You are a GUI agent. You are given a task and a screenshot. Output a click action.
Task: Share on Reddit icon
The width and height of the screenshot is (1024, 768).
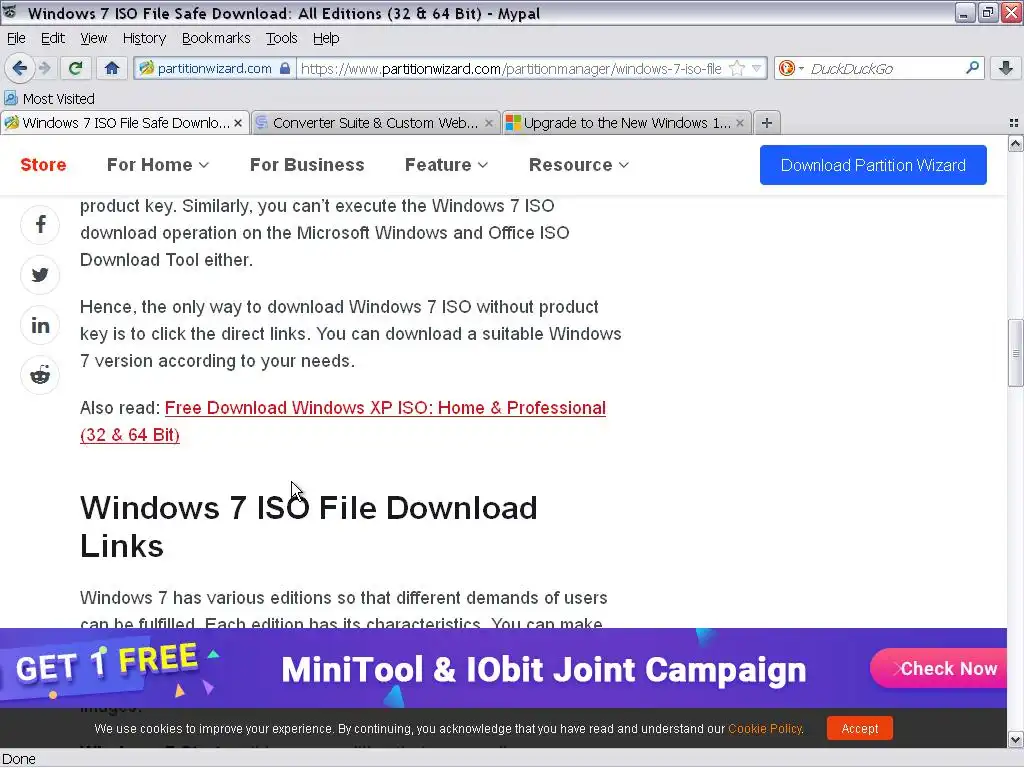40,375
